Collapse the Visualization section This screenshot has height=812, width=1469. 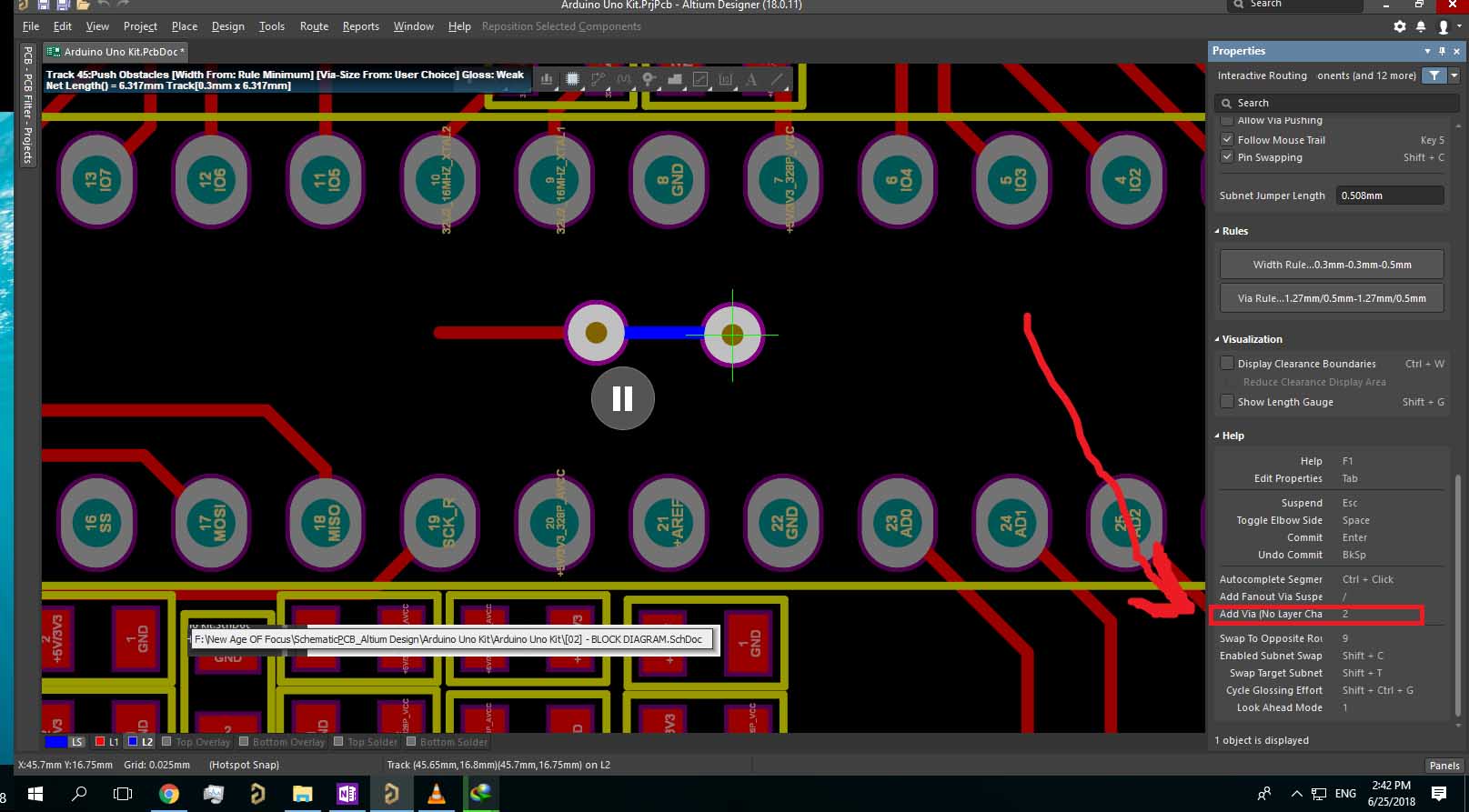click(1217, 339)
